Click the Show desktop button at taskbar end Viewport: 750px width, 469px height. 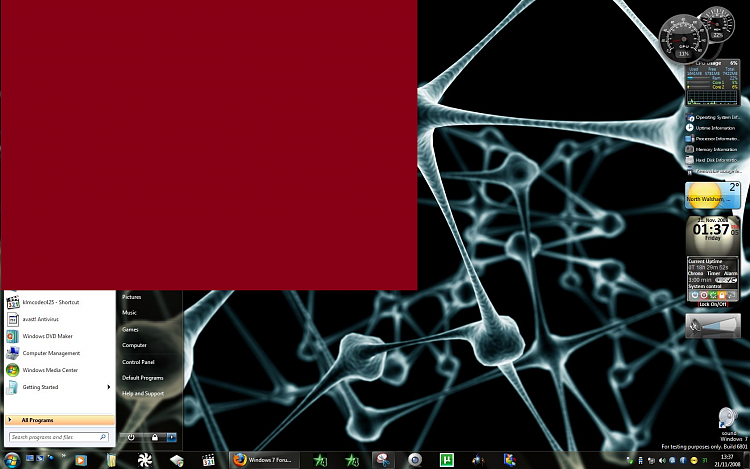click(747, 460)
